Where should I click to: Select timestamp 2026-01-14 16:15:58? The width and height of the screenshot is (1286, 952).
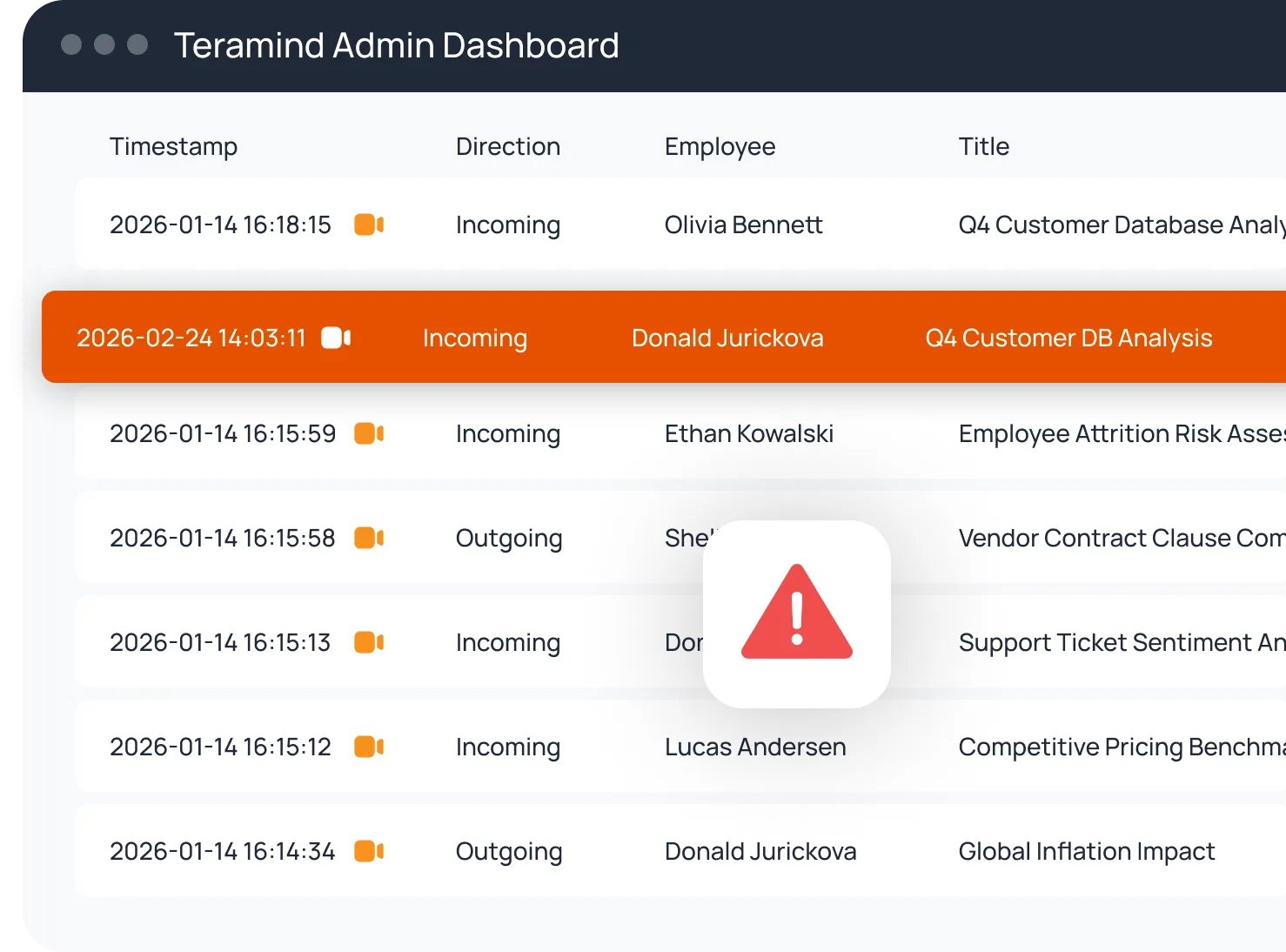click(x=222, y=538)
